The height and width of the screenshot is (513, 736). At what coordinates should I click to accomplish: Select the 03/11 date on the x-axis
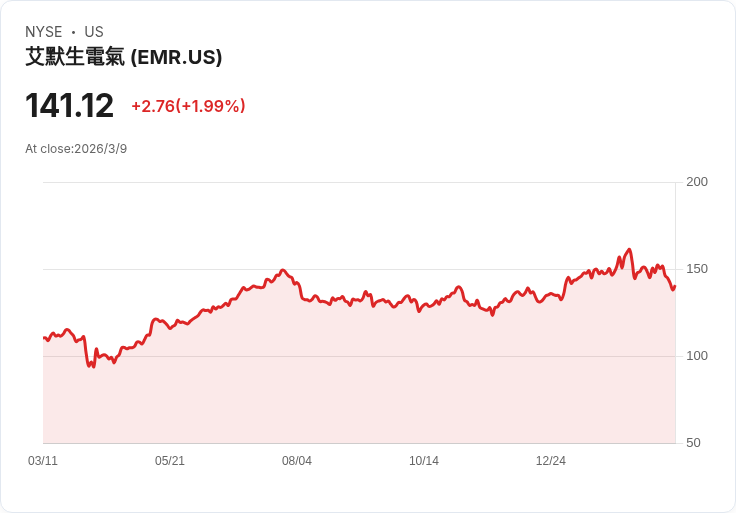(x=43, y=460)
